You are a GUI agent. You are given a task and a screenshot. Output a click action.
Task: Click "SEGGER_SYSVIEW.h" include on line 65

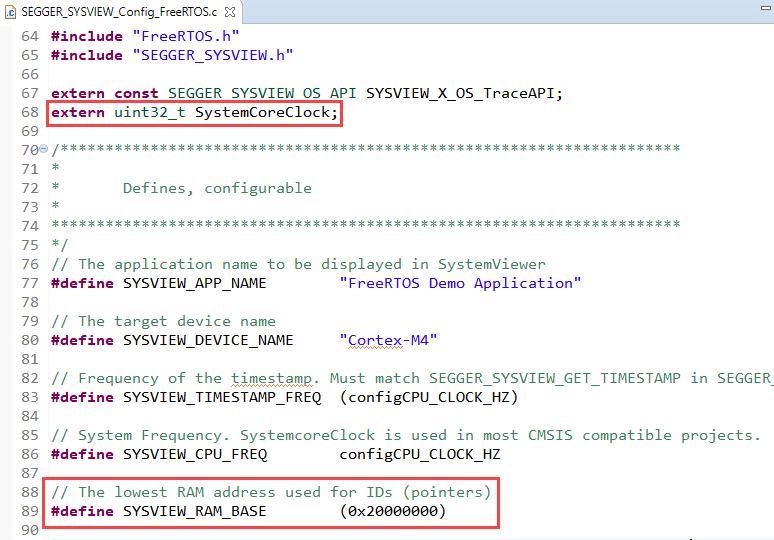point(213,55)
